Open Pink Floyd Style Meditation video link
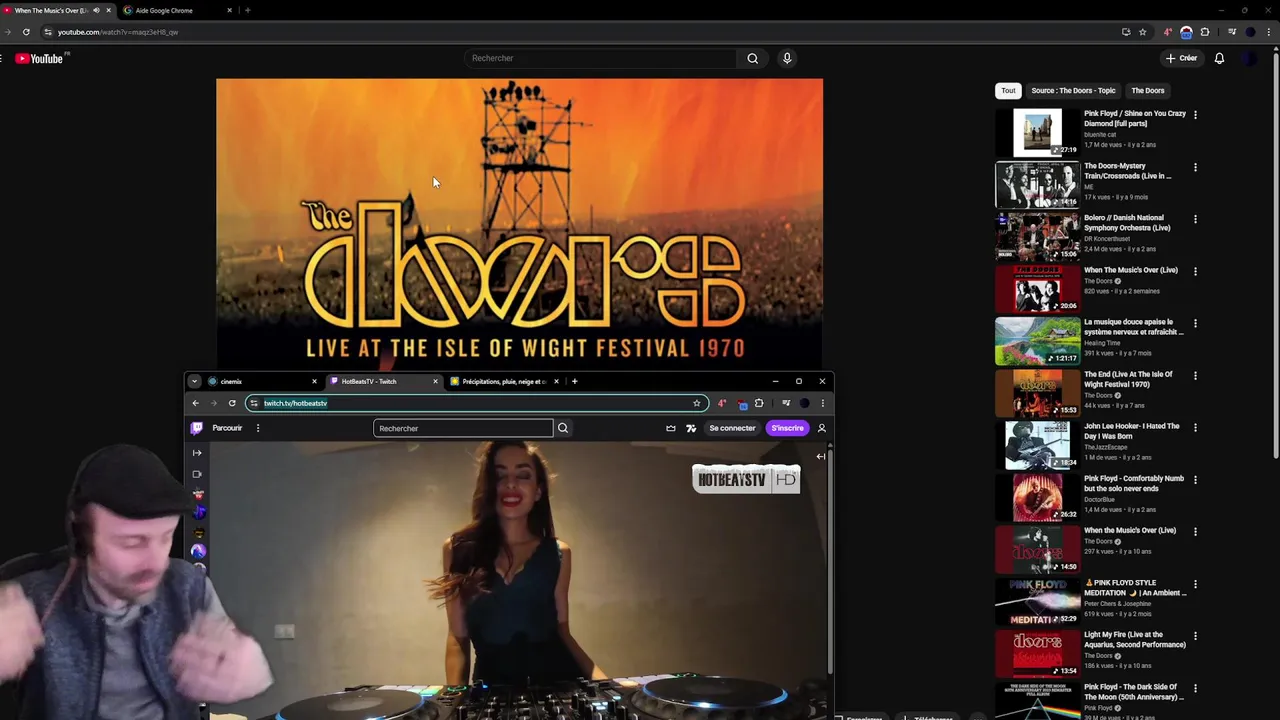The height and width of the screenshot is (720, 1280). tap(1135, 587)
